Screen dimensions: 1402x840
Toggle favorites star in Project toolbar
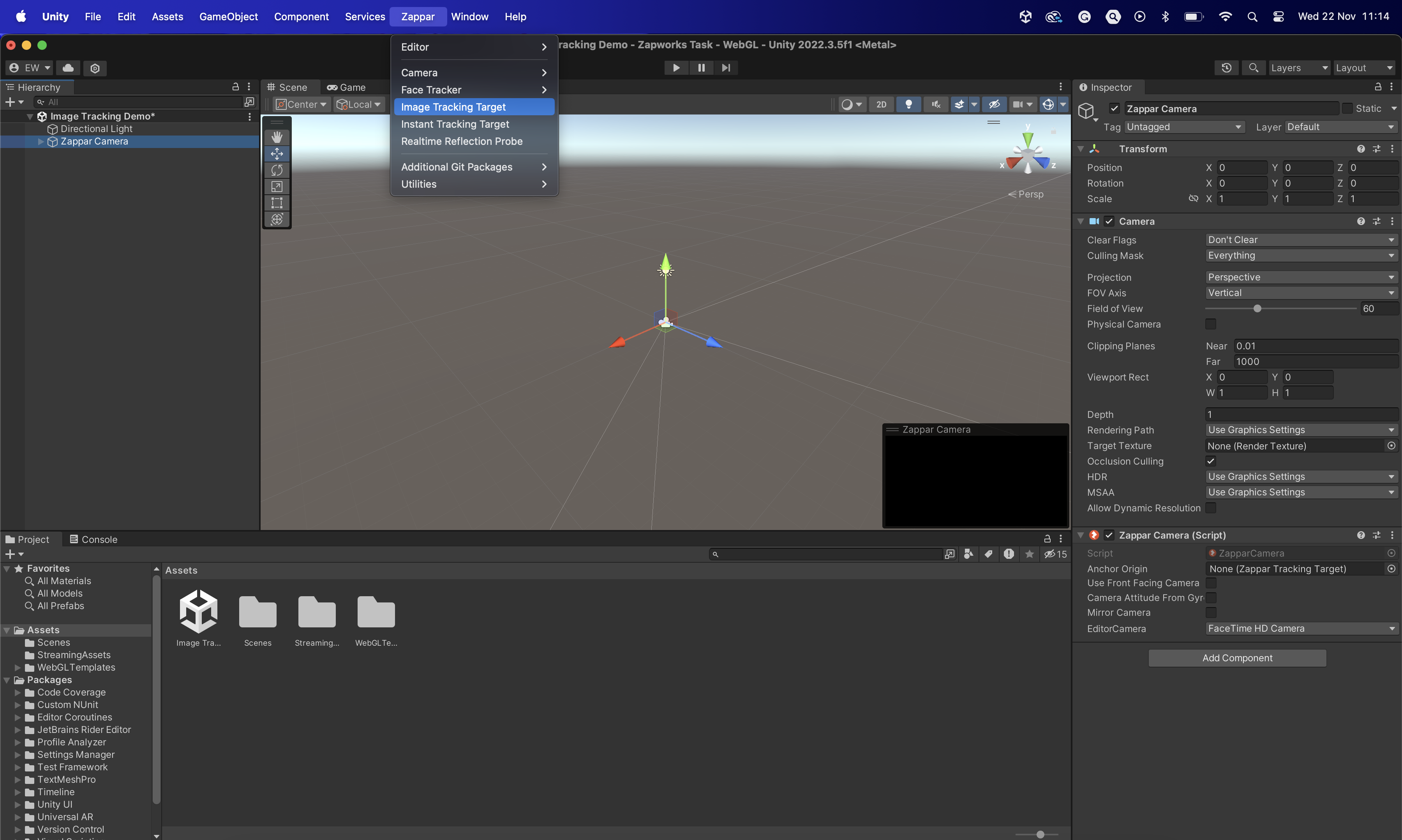coord(1030,554)
